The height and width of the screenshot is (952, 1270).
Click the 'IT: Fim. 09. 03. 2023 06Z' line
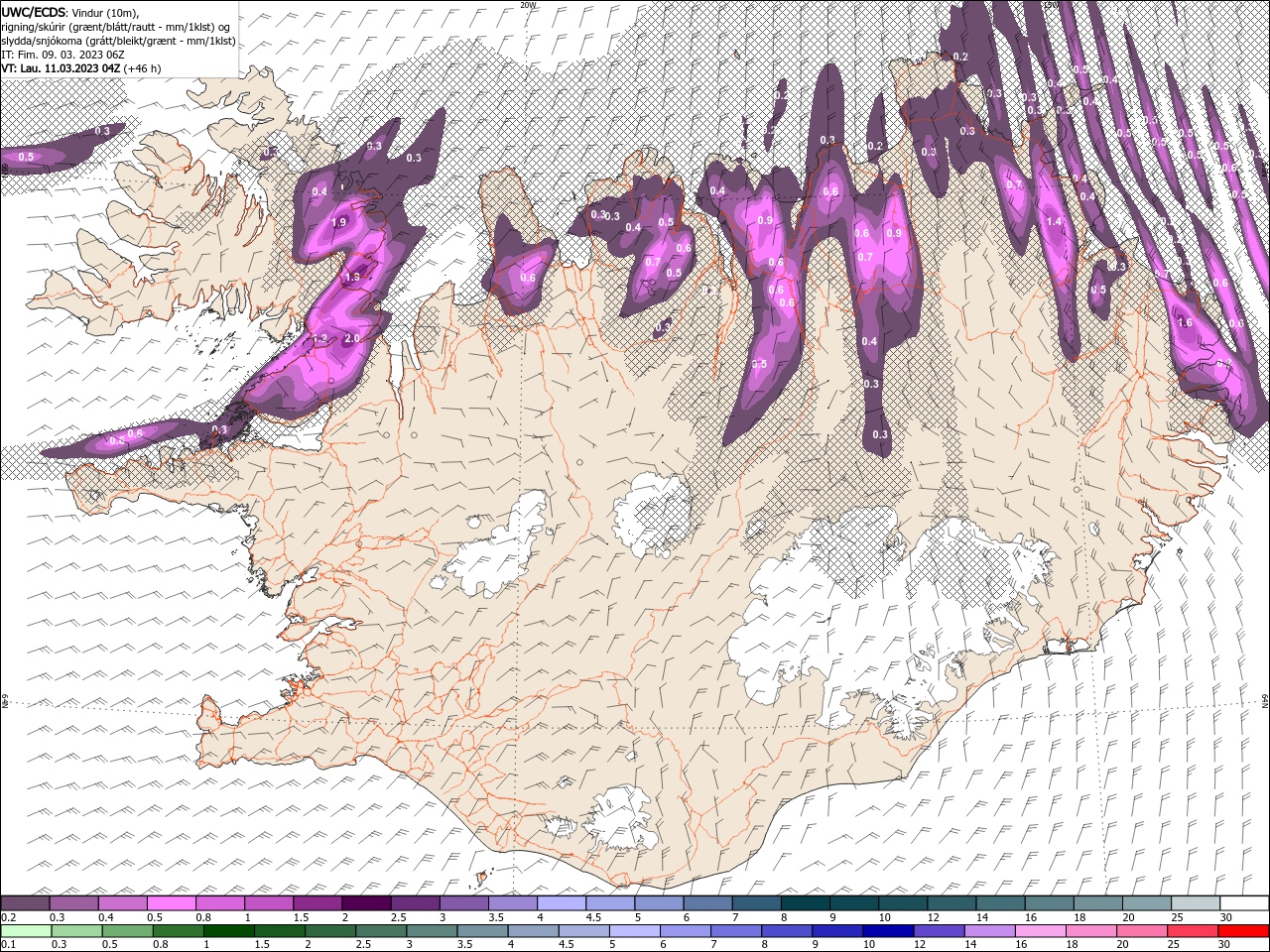61,55
